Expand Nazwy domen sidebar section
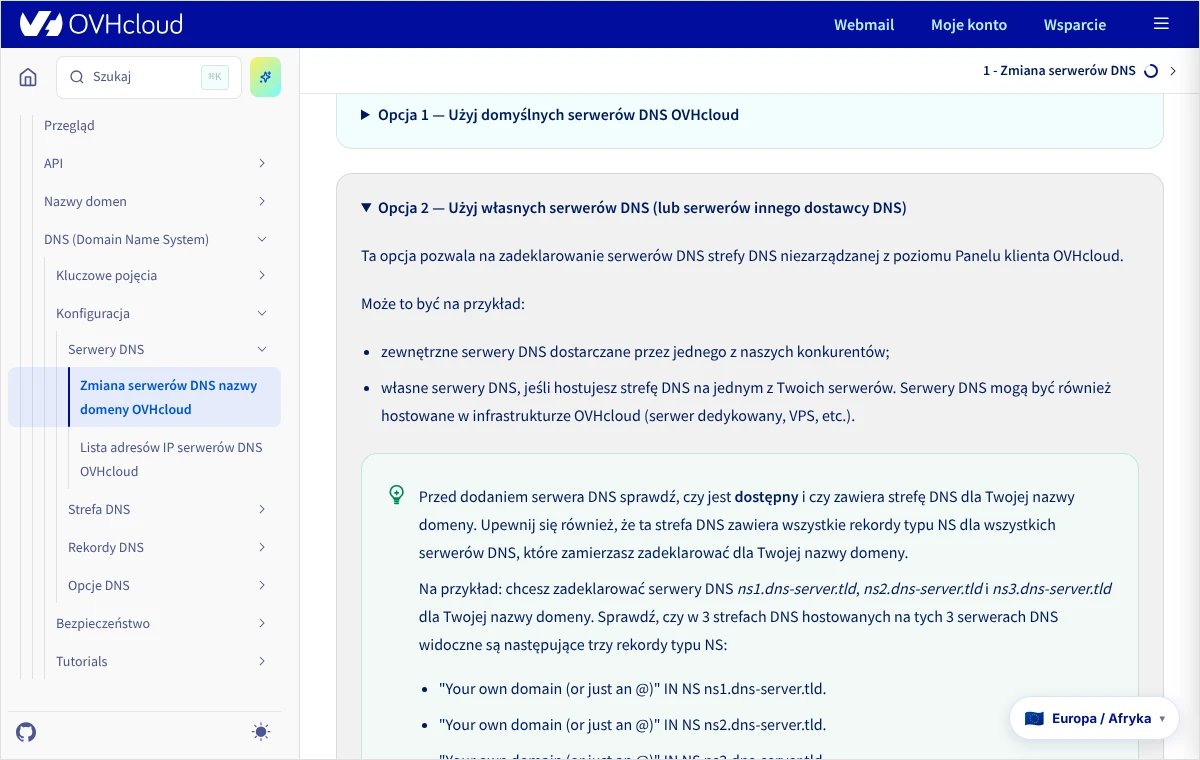Viewport: 1200px width, 760px height. pos(155,201)
